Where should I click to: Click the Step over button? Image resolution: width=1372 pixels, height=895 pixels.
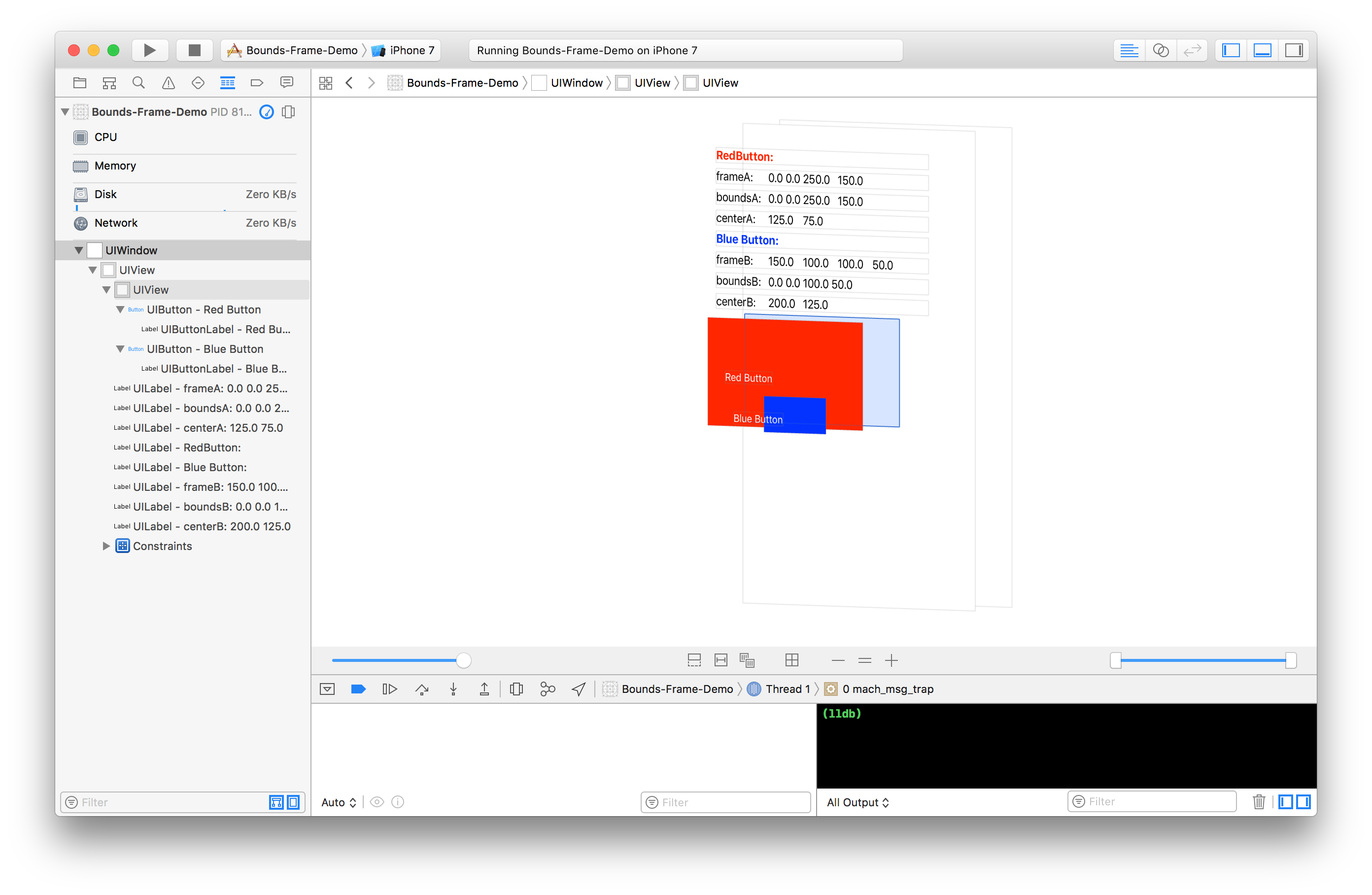pos(422,689)
